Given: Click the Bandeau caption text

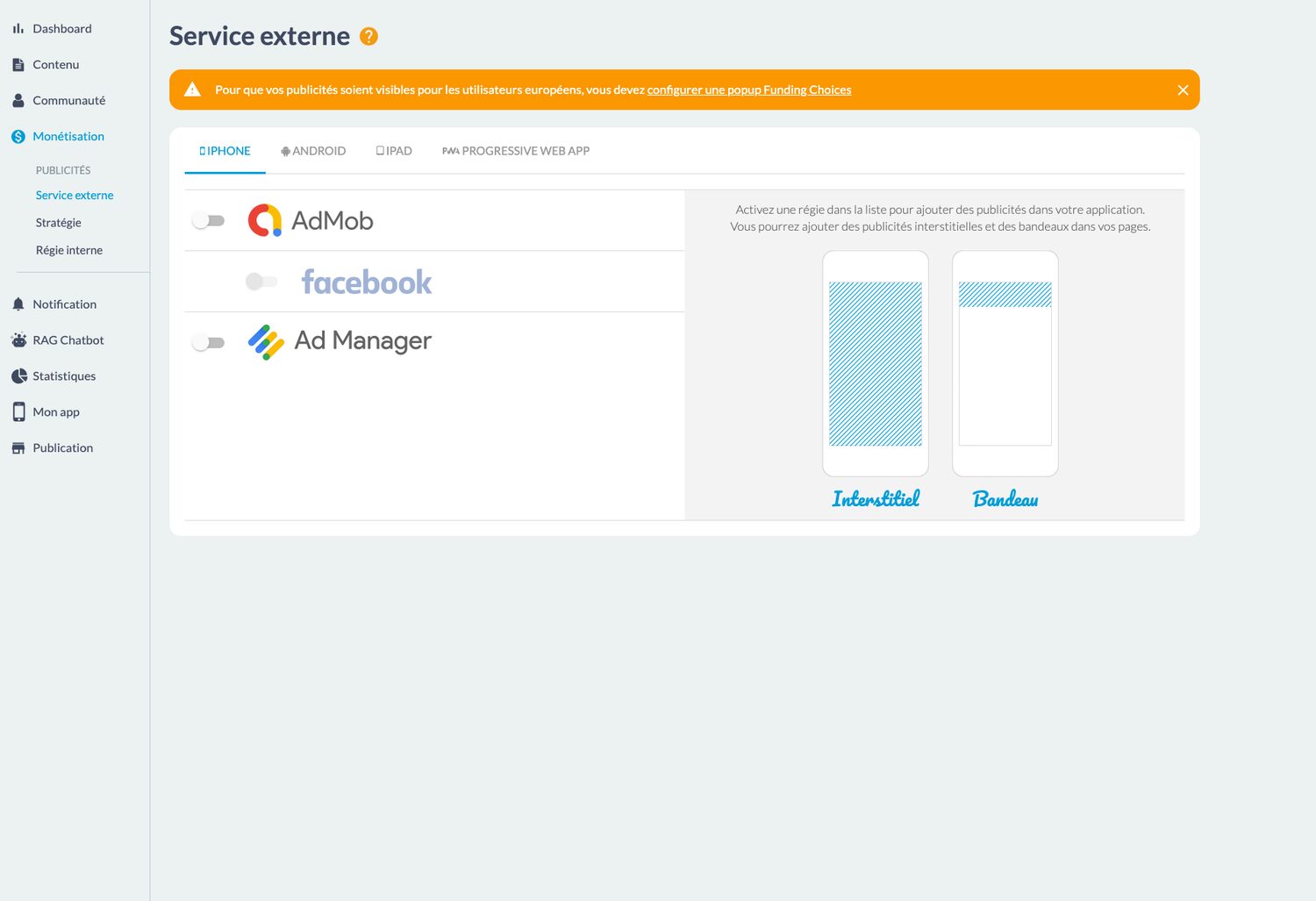Looking at the screenshot, I should [1005, 499].
